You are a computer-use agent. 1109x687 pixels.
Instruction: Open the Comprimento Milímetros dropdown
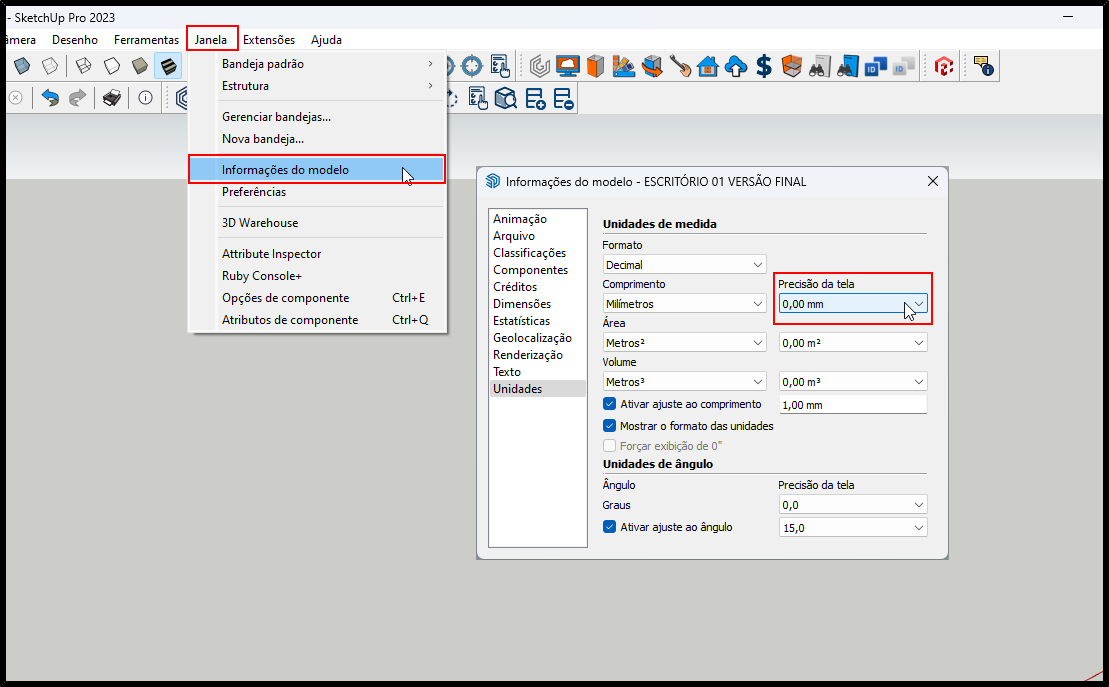coord(684,304)
